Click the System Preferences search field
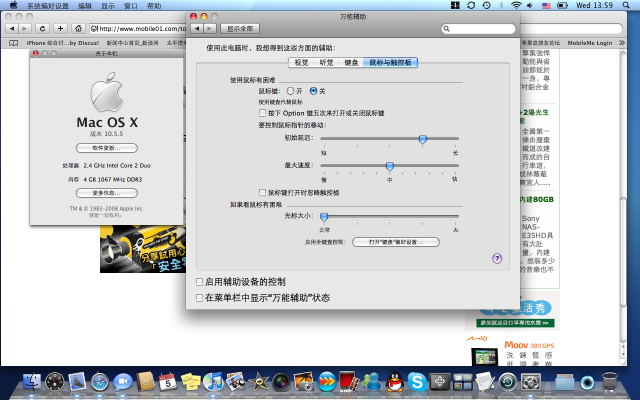This screenshot has width=640, height=400. (x=478, y=29)
